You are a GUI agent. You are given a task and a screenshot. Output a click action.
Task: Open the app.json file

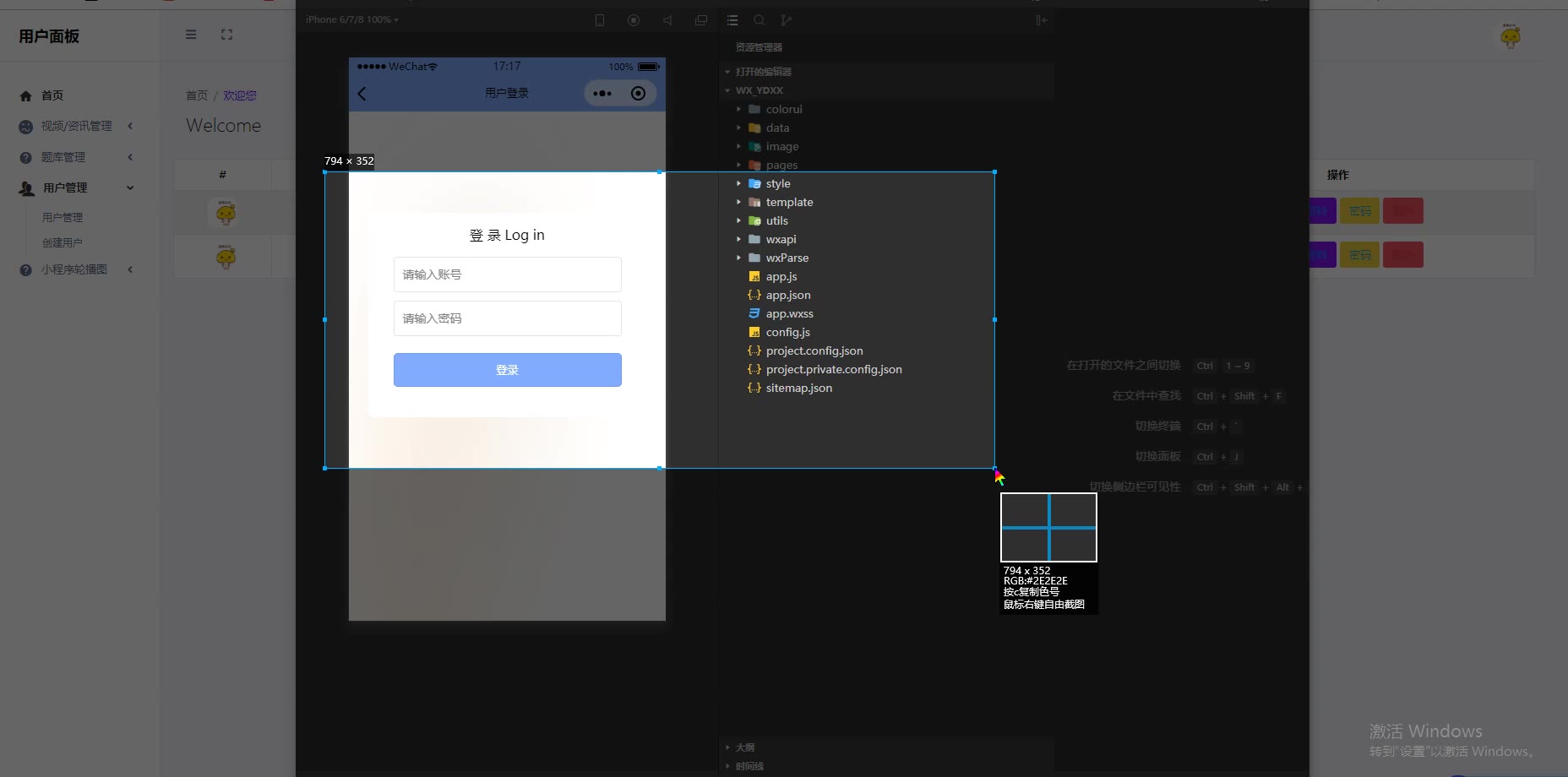point(788,296)
